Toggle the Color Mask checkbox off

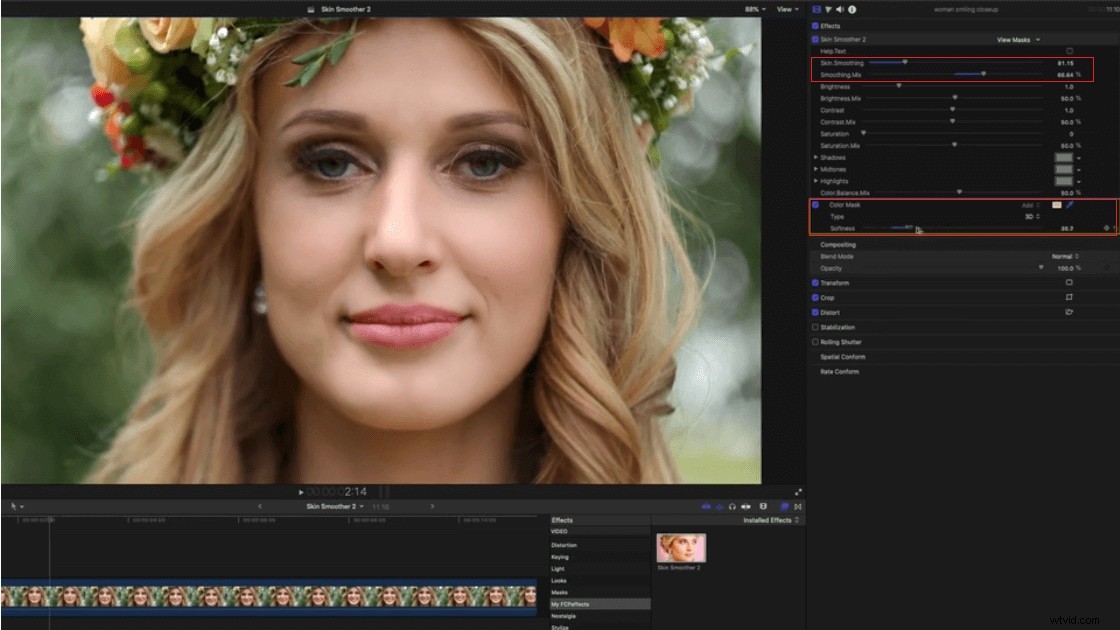[x=814, y=204]
